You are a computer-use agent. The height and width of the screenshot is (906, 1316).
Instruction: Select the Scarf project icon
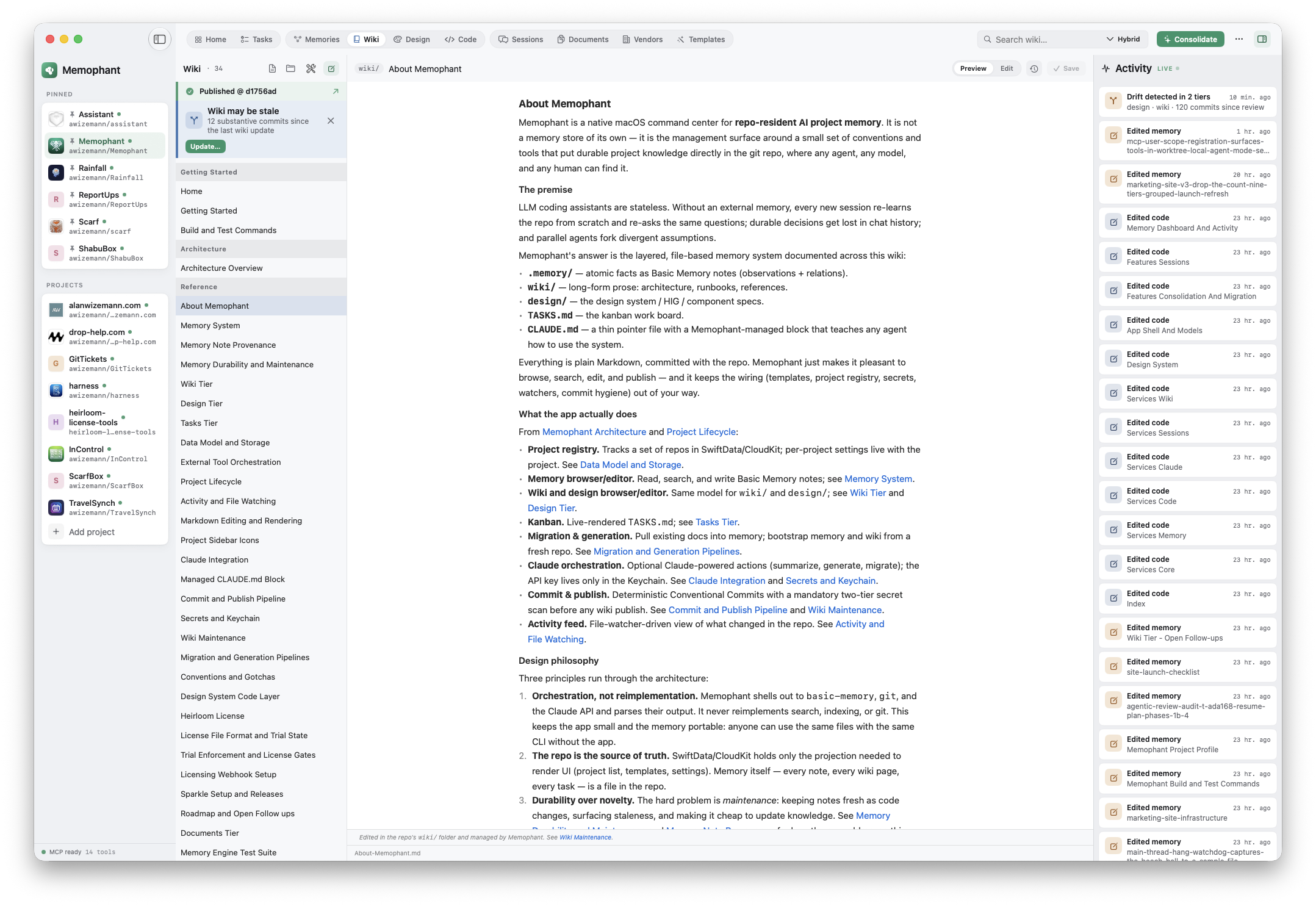click(x=56, y=226)
